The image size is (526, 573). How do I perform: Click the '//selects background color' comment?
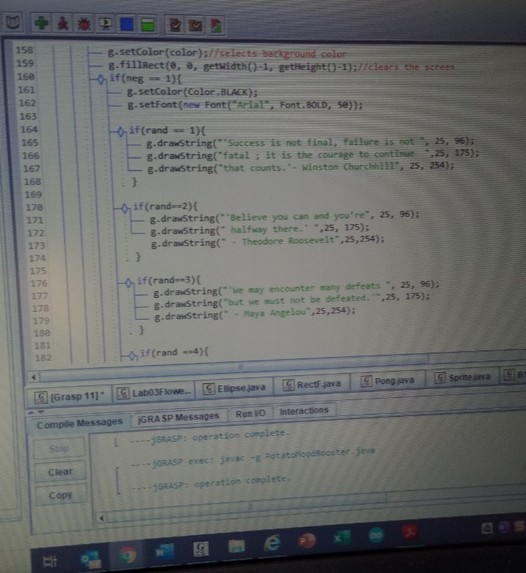coord(277,54)
